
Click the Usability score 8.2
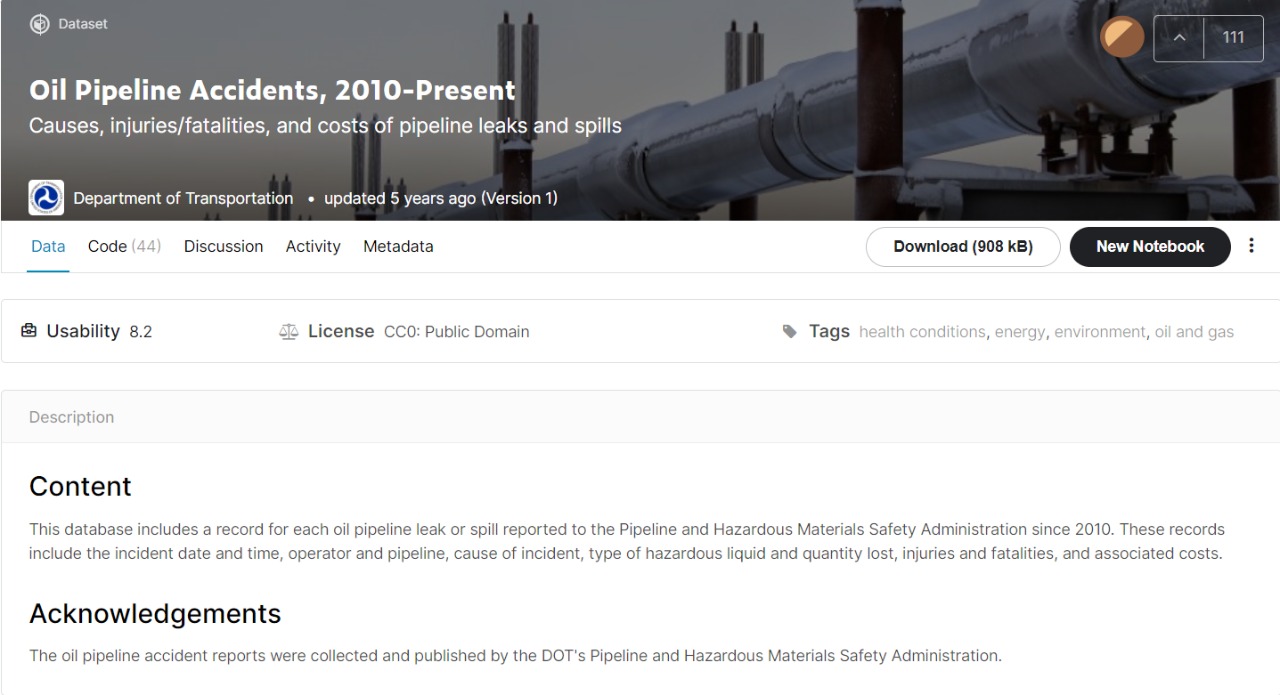pyautogui.click(x=141, y=332)
